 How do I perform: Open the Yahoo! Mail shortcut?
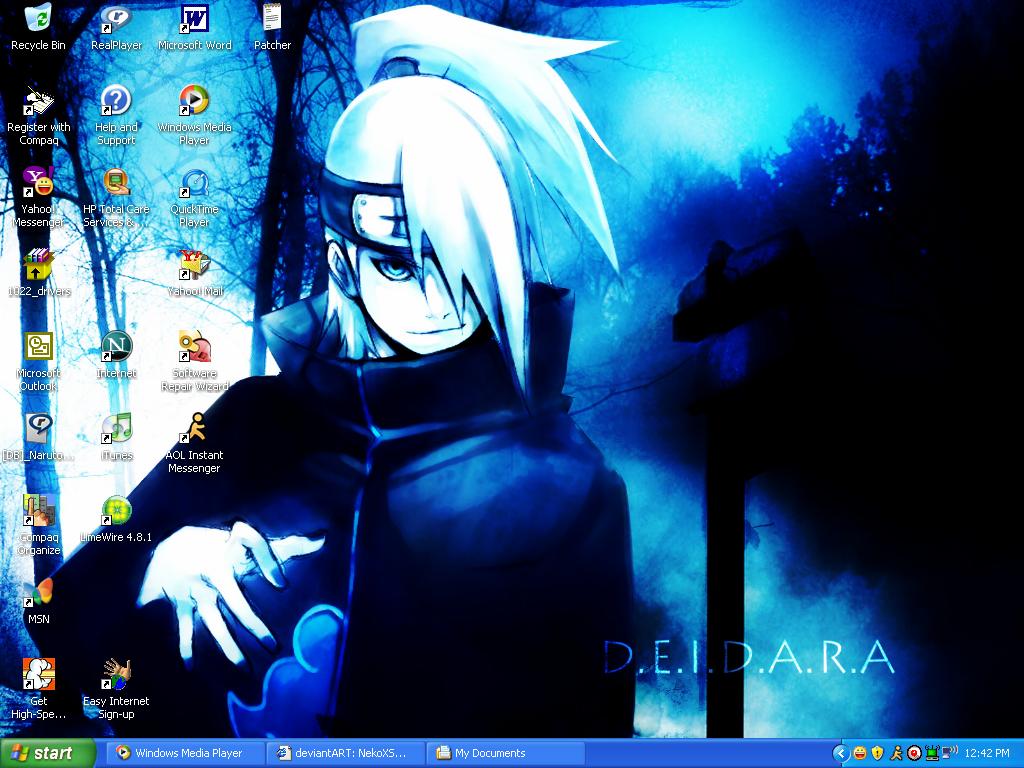(195, 273)
